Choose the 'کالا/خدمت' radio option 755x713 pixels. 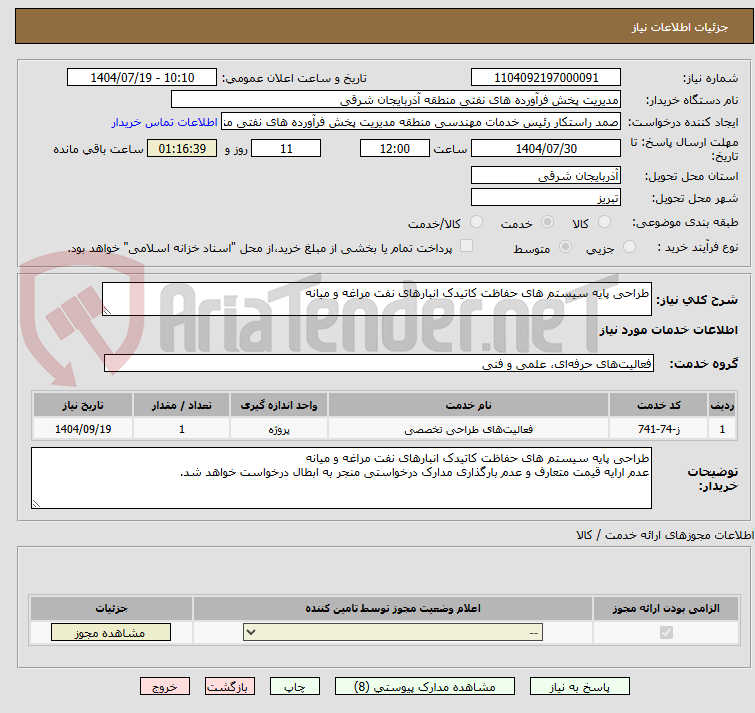[x=476, y=222]
